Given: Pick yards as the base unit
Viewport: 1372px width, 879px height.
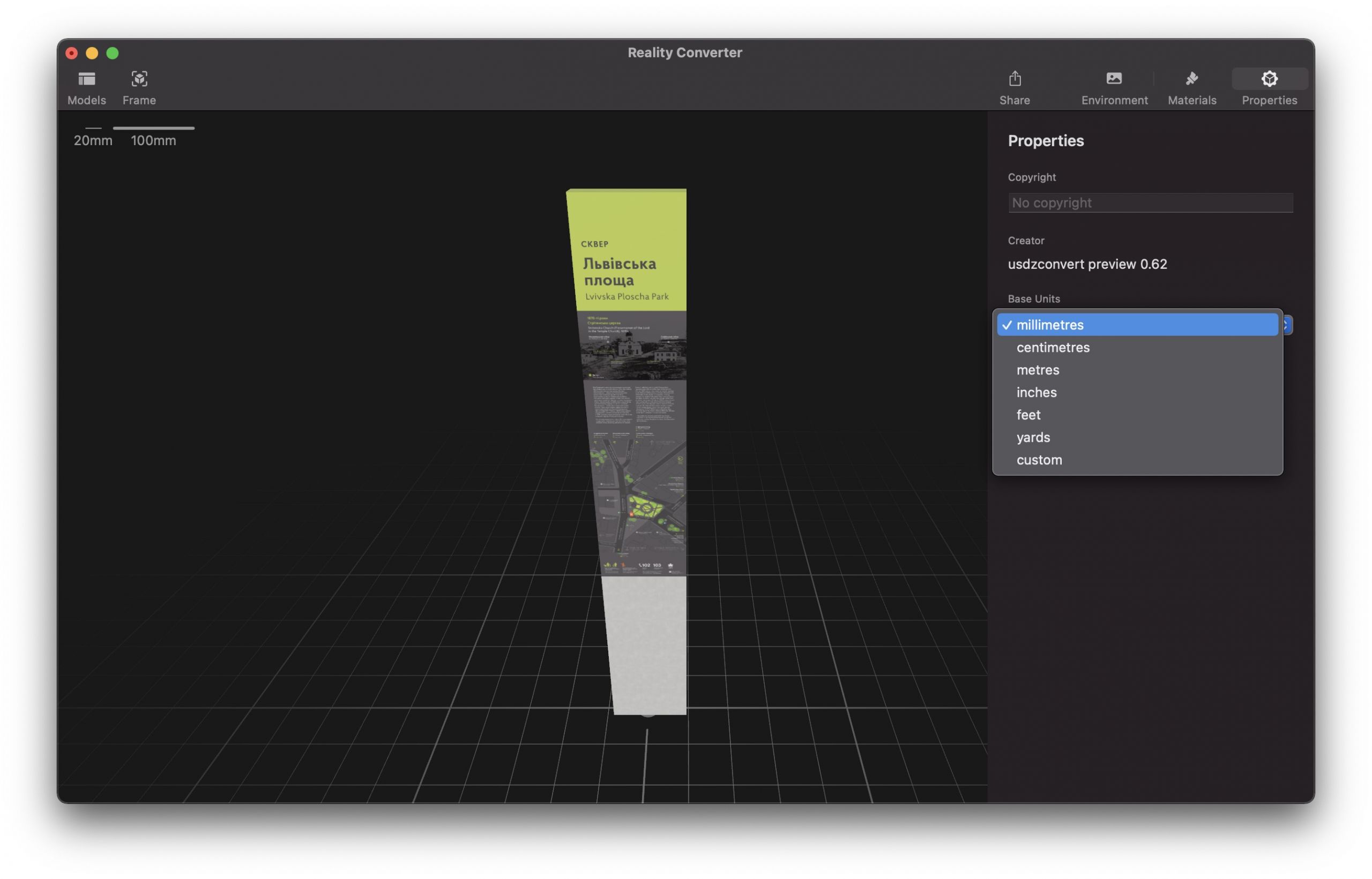Looking at the screenshot, I should point(1137,438).
